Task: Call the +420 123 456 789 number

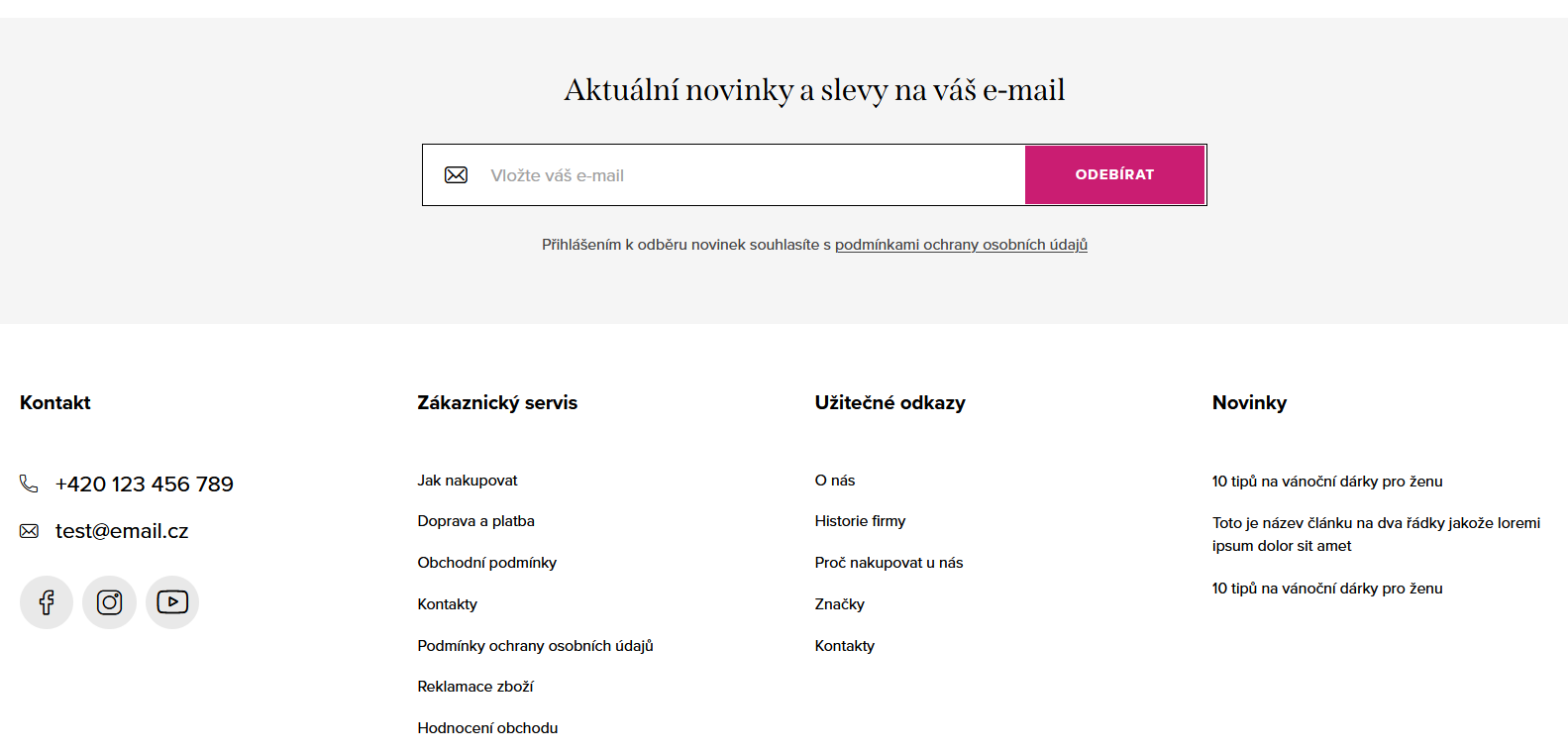Action: 145,484
